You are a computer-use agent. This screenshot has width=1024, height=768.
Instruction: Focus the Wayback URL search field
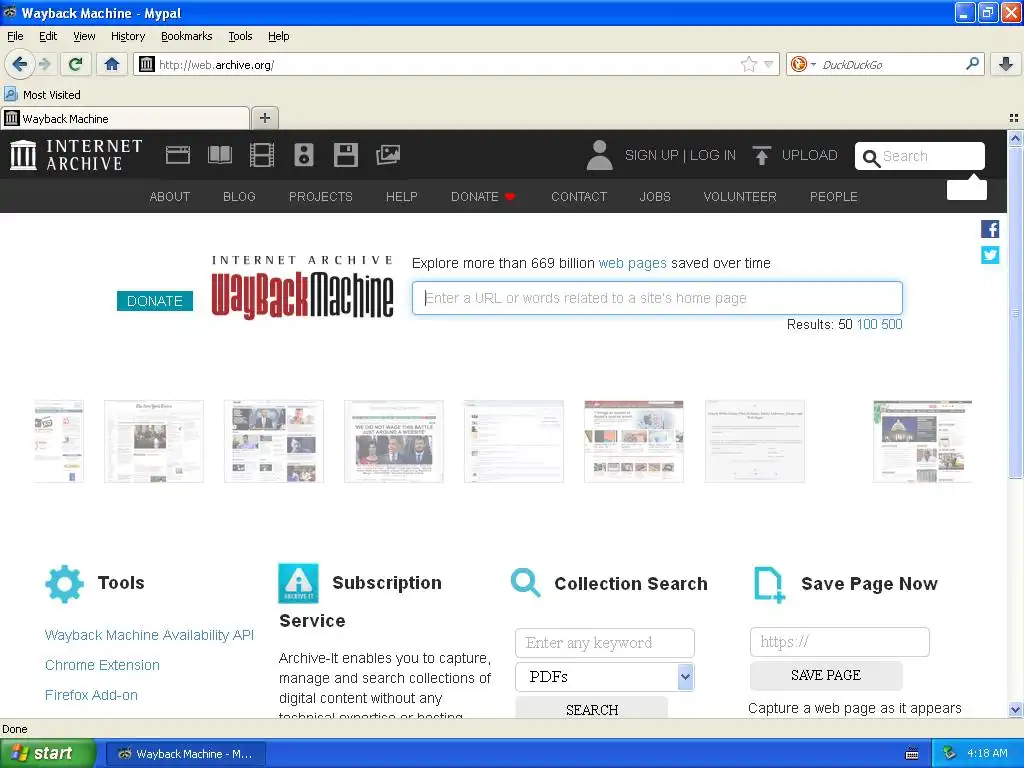657,298
